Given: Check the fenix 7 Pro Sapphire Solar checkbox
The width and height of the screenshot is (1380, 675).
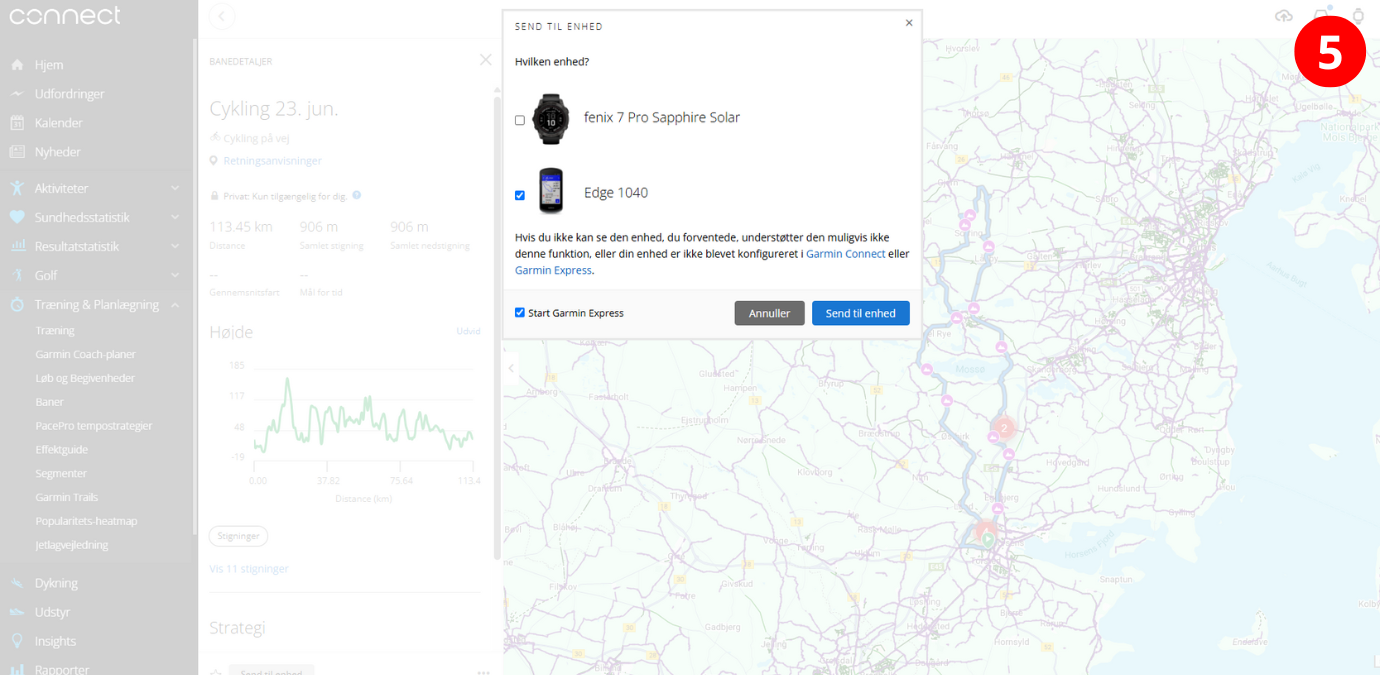Looking at the screenshot, I should pyautogui.click(x=519, y=119).
